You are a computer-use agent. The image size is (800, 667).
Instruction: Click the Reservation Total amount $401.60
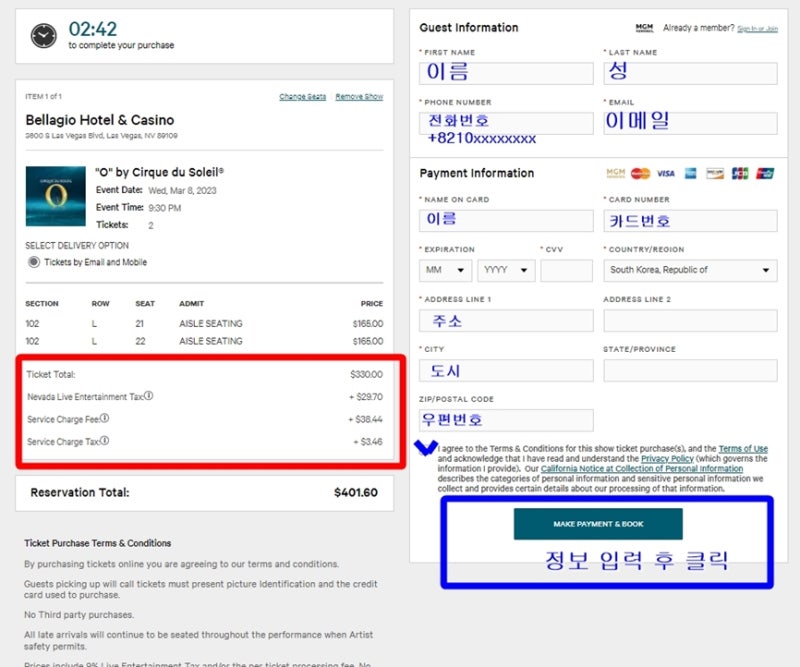[x=356, y=492]
